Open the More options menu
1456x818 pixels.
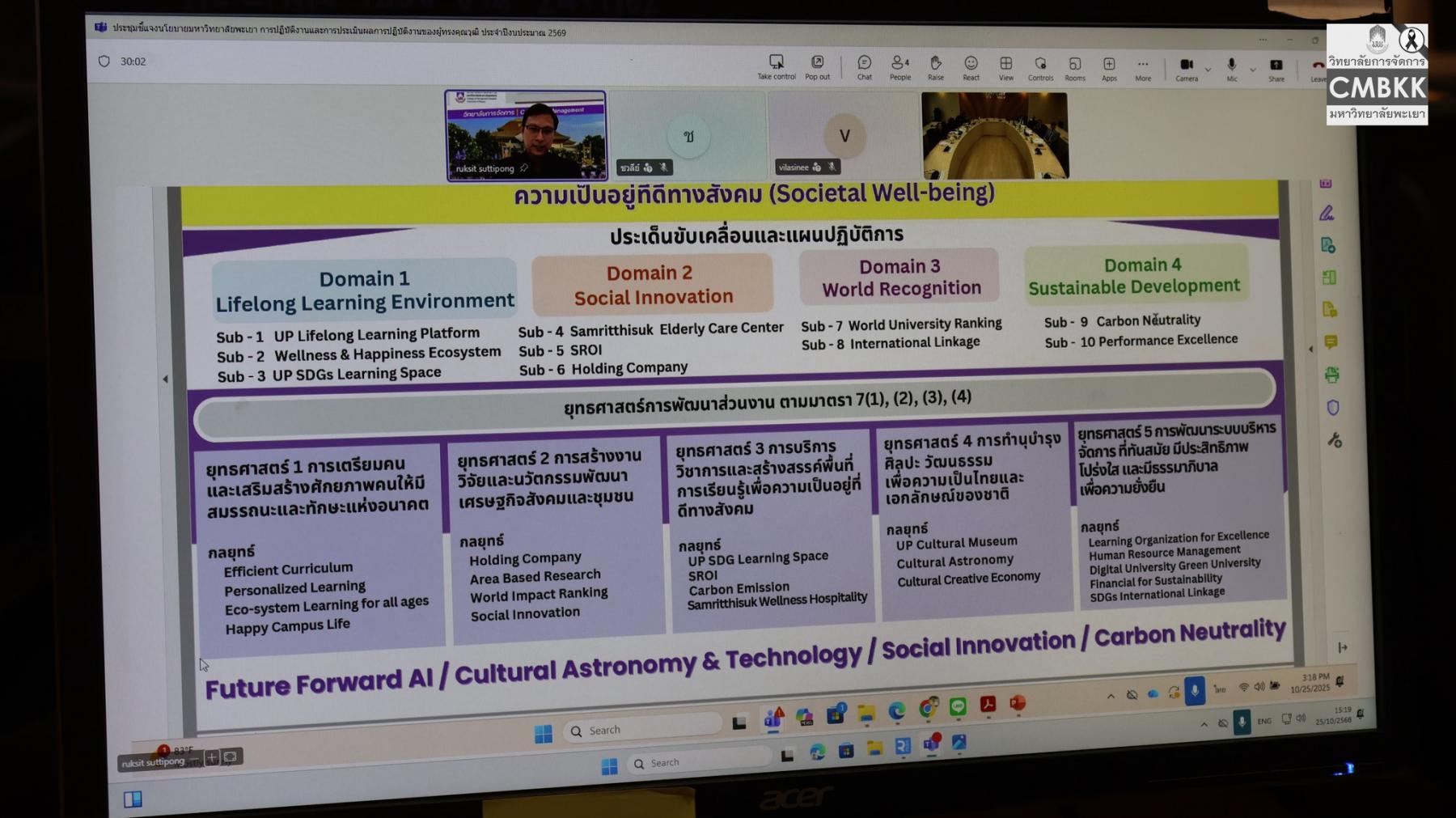(x=1142, y=67)
